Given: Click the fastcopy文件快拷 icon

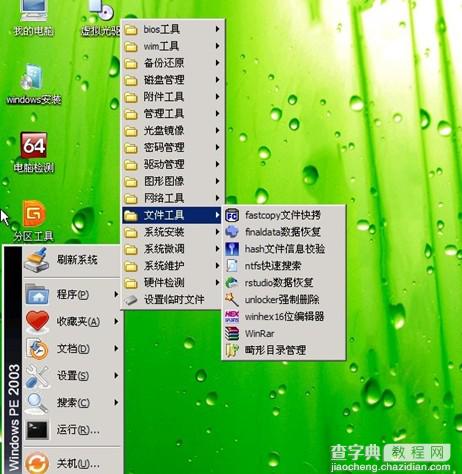Looking at the screenshot, I should tap(232, 215).
